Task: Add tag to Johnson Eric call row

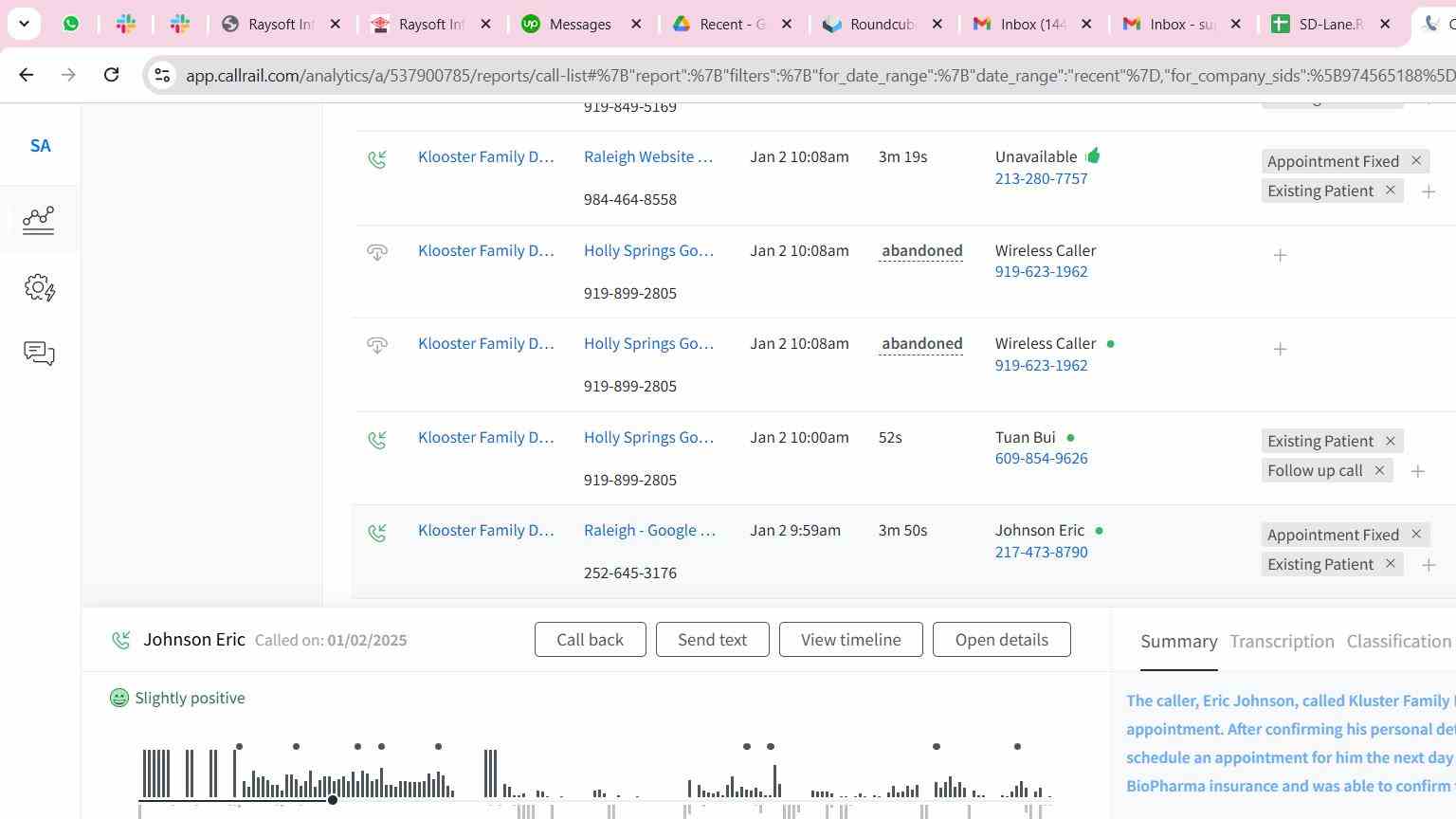Action: (x=1429, y=565)
